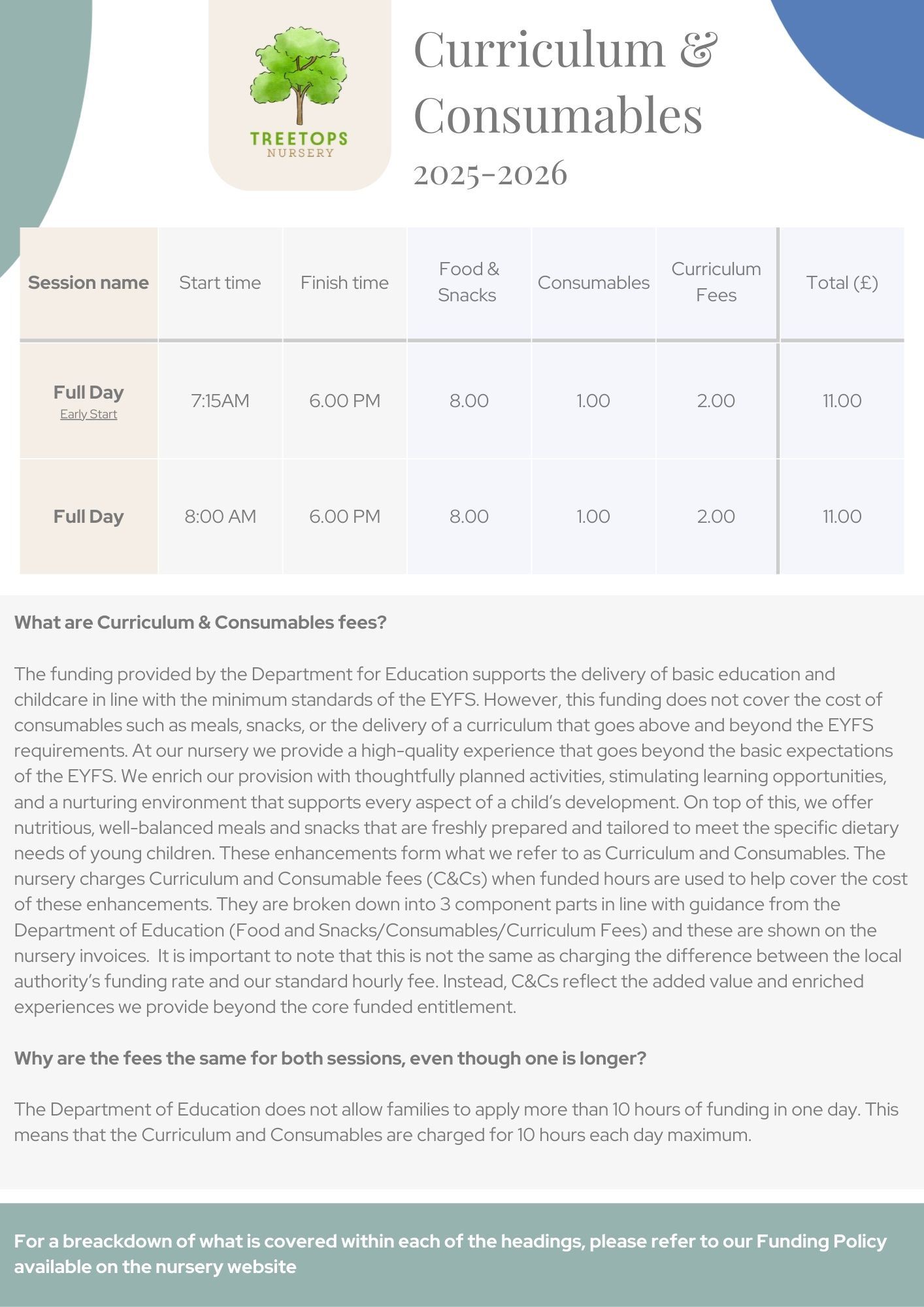Click the Consumables column header
This screenshot has height=1307, width=924.
tap(593, 282)
